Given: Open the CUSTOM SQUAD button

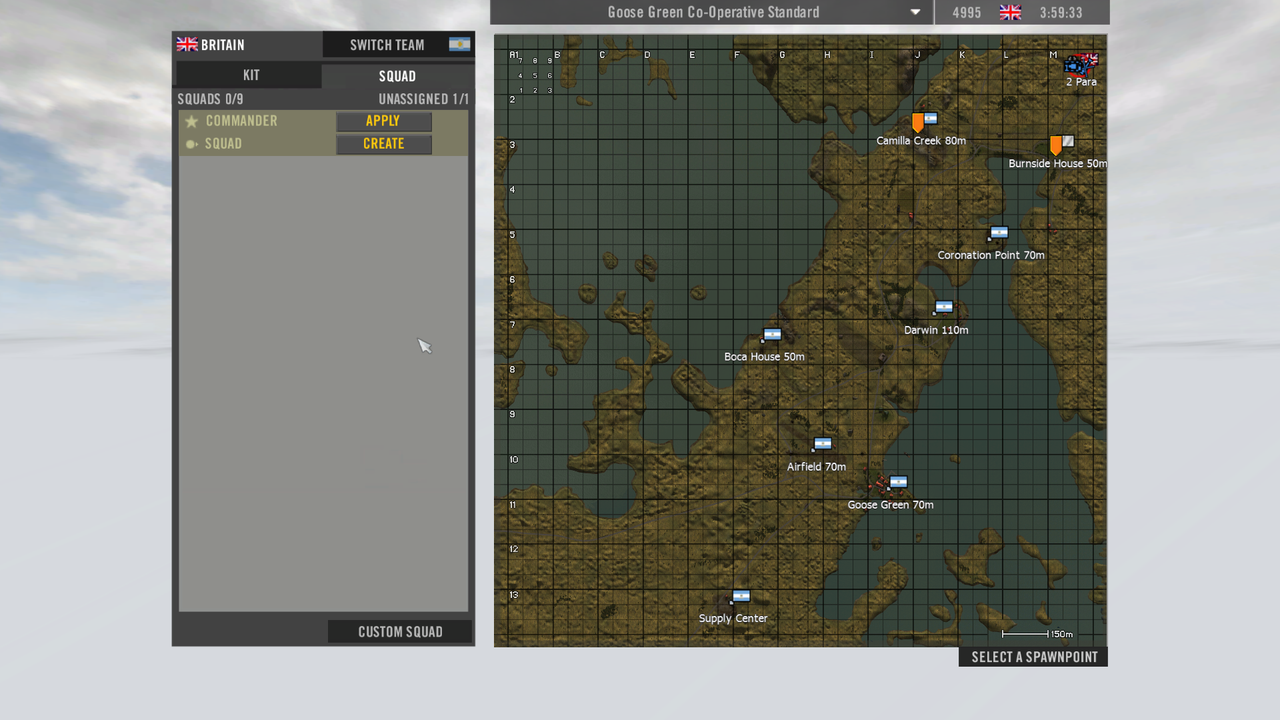Looking at the screenshot, I should [400, 632].
